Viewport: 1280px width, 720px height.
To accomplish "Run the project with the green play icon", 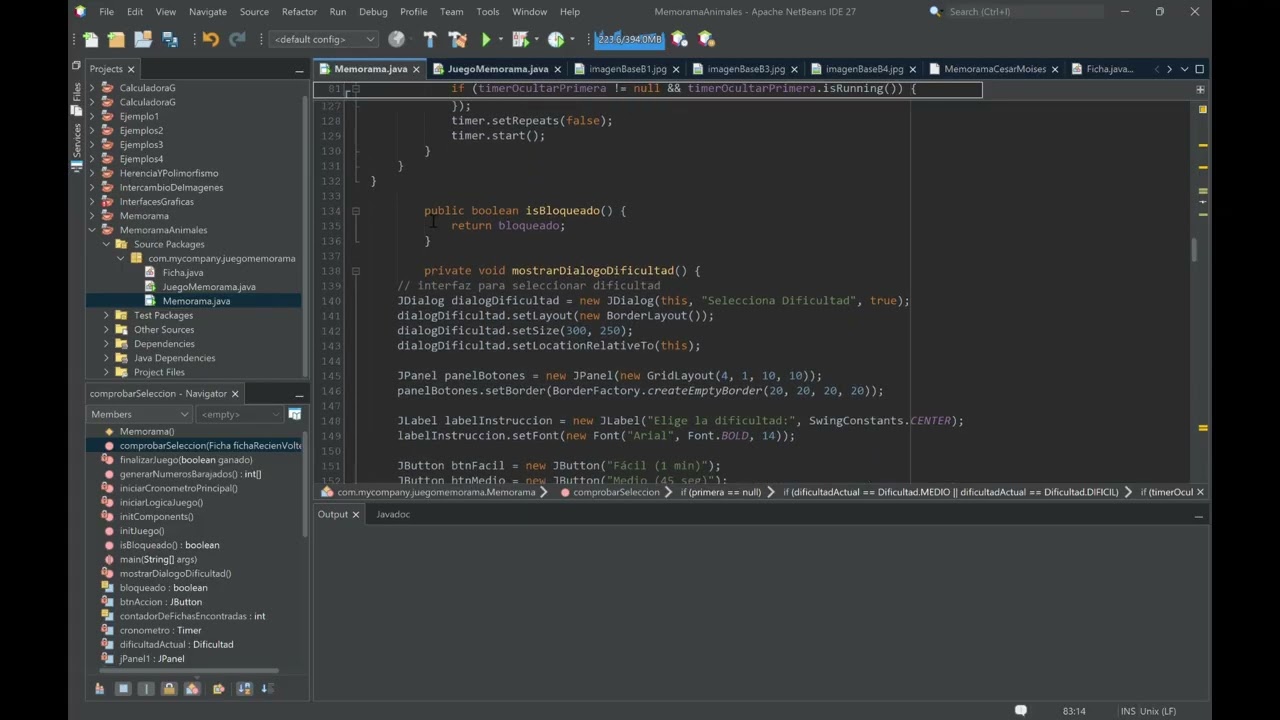I will tap(487, 39).
